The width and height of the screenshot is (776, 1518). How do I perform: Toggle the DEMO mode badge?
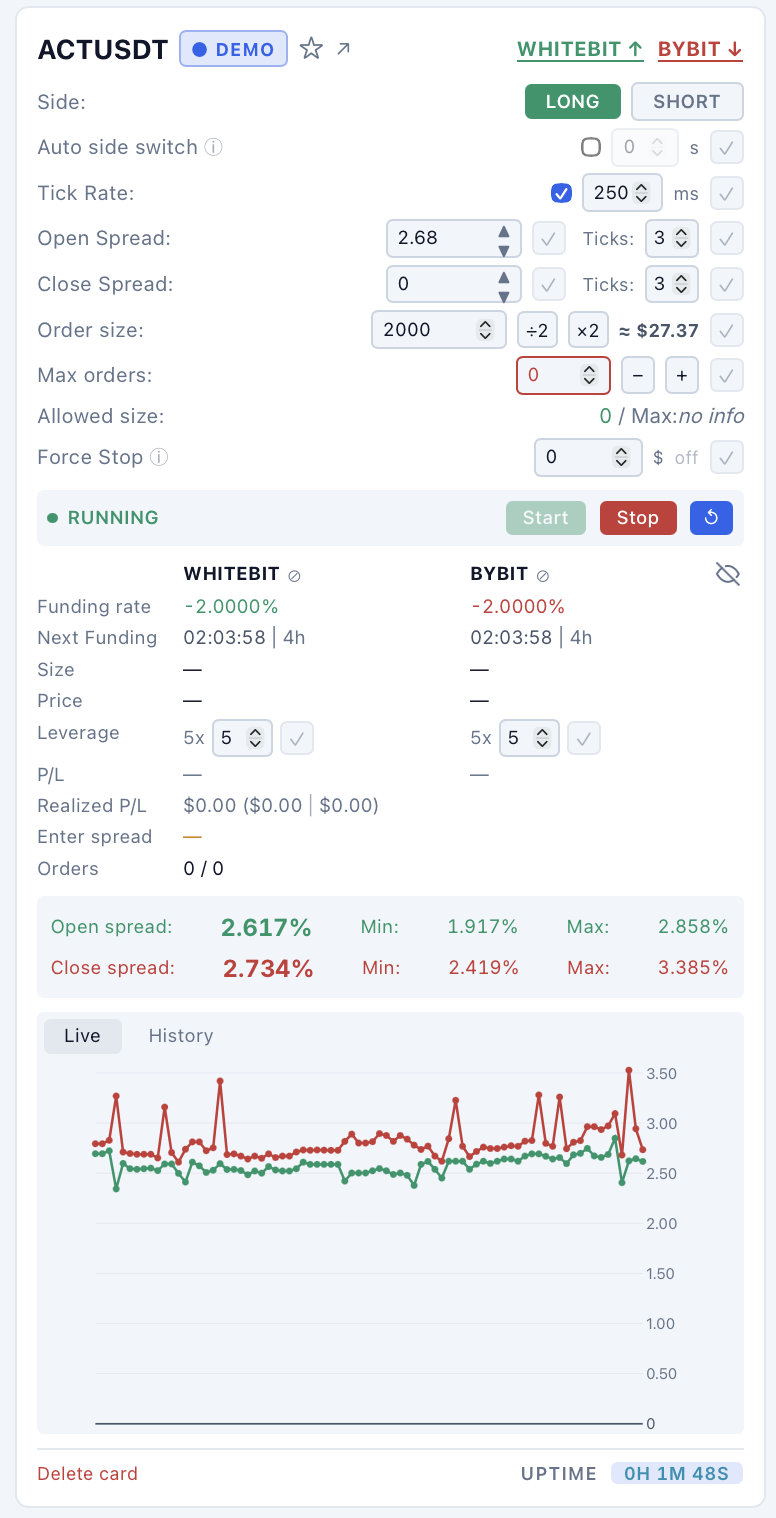click(234, 48)
